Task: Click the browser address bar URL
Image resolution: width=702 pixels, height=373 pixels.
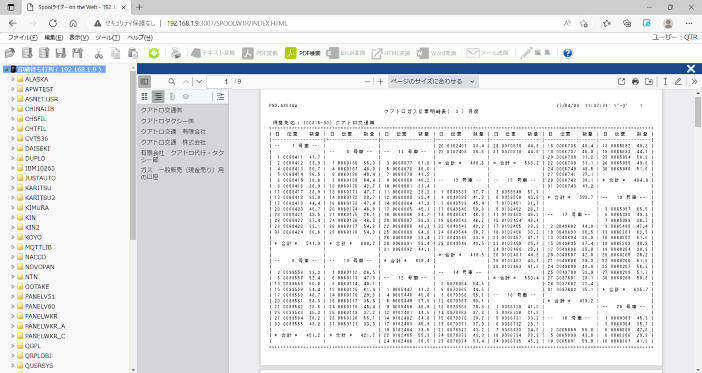Action: pos(227,23)
